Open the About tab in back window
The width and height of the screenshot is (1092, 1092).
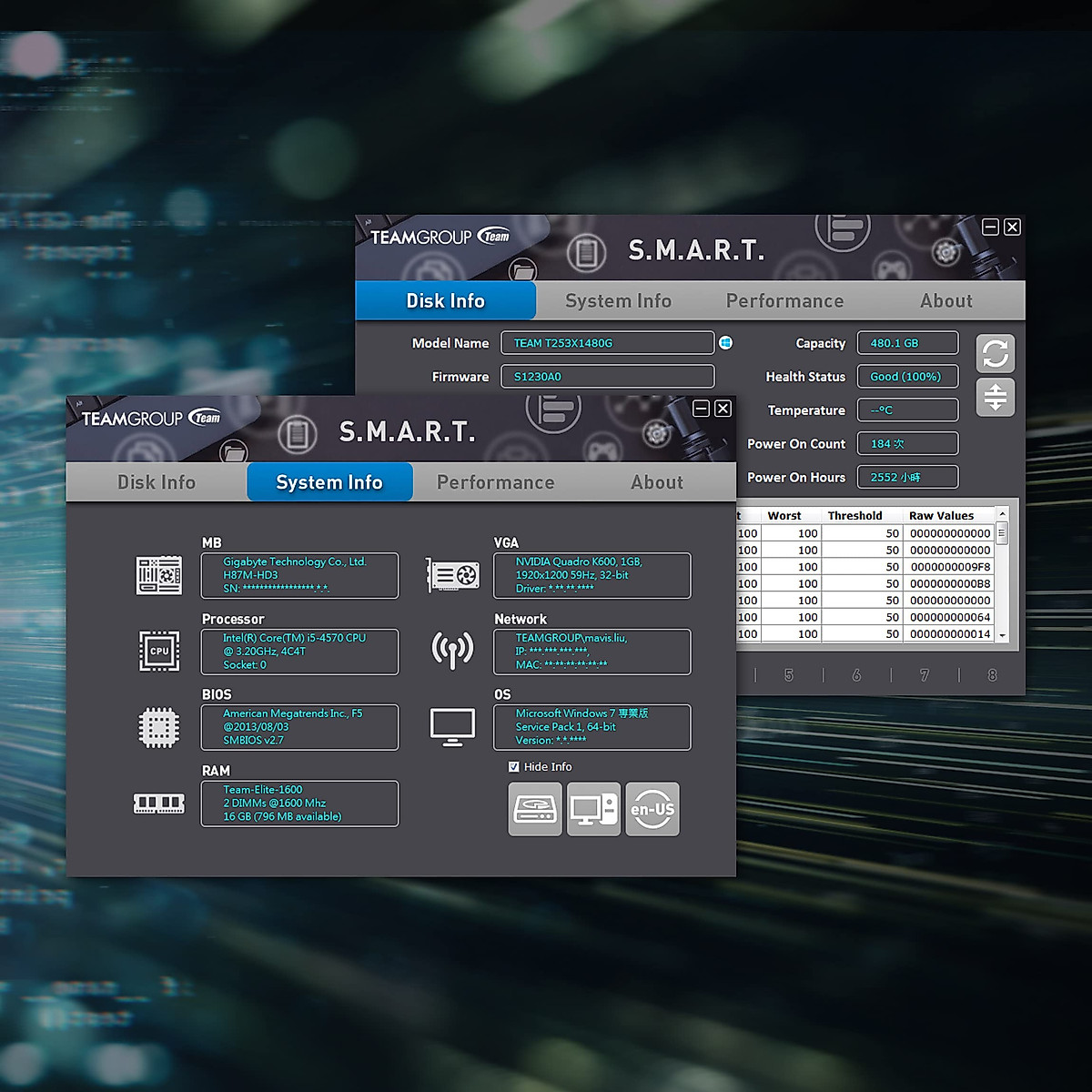coord(945,301)
